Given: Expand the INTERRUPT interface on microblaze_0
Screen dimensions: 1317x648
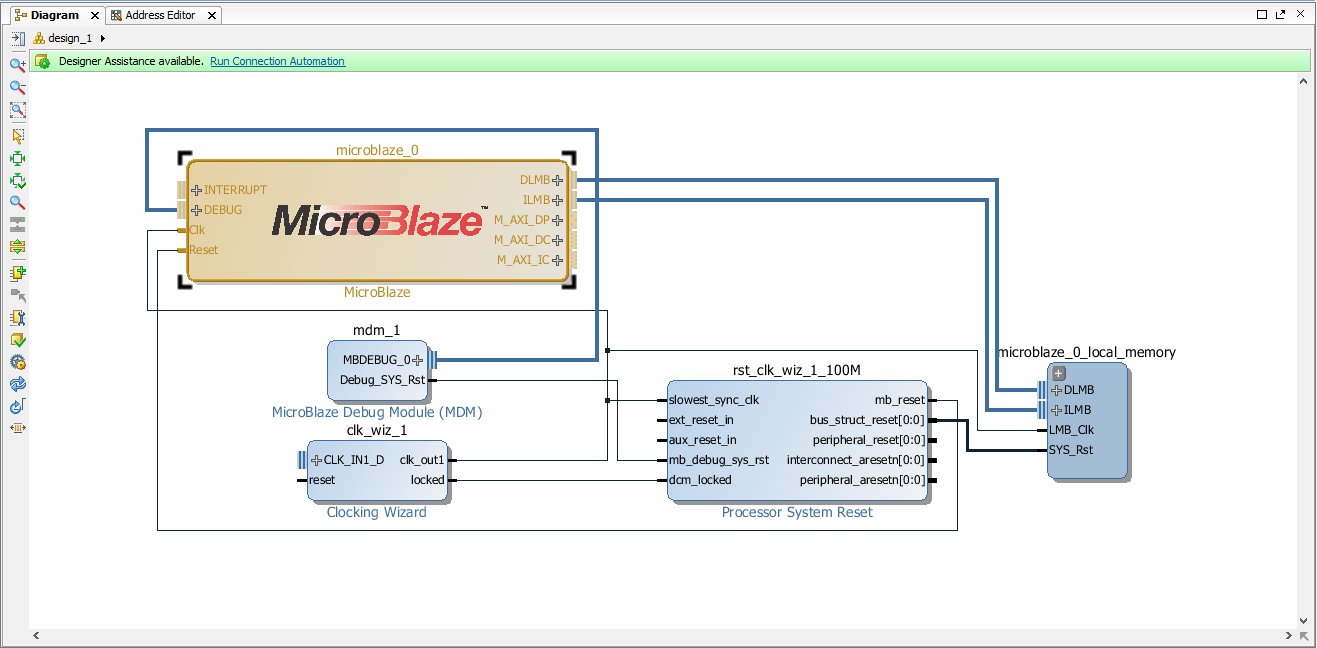Looking at the screenshot, I should point(196,190).
